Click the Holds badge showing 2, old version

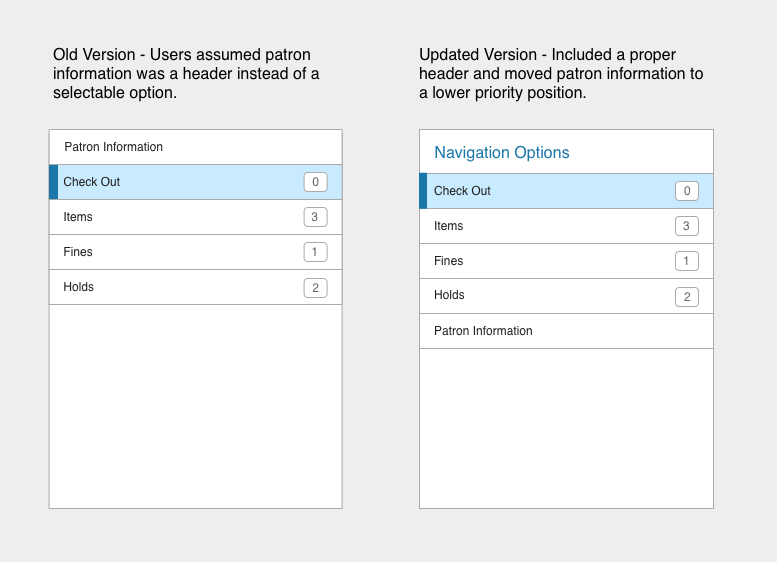tap(315, 288)
